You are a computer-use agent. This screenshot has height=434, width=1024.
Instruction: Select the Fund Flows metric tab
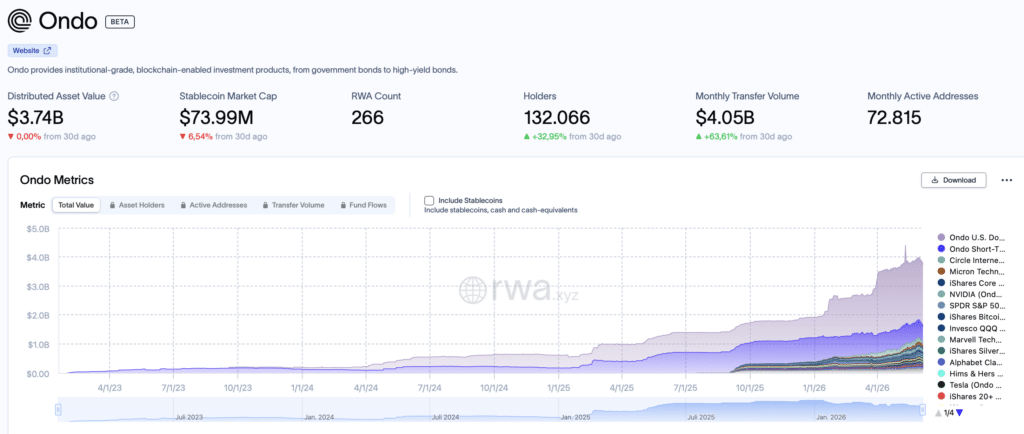(x=363, y=205)
